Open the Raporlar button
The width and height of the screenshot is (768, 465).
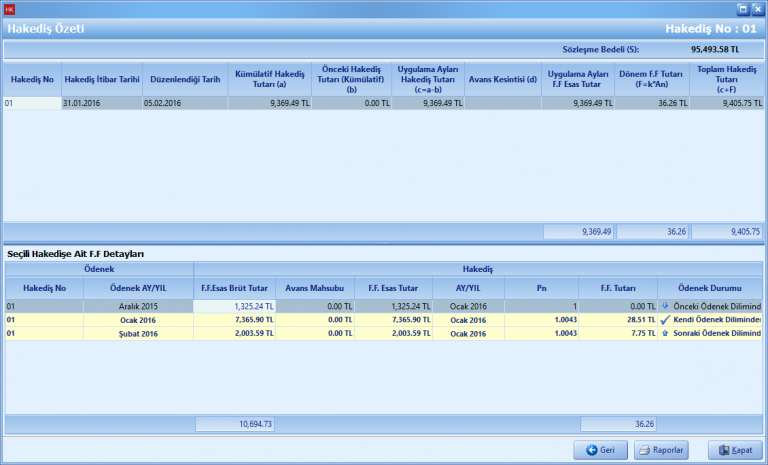[661, 451]
